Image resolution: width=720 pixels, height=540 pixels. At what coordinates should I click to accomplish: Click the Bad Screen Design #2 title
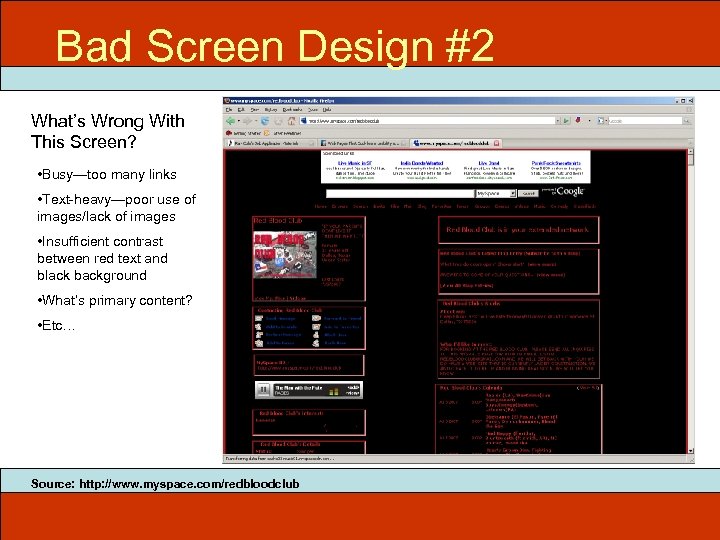coord(275,46)
